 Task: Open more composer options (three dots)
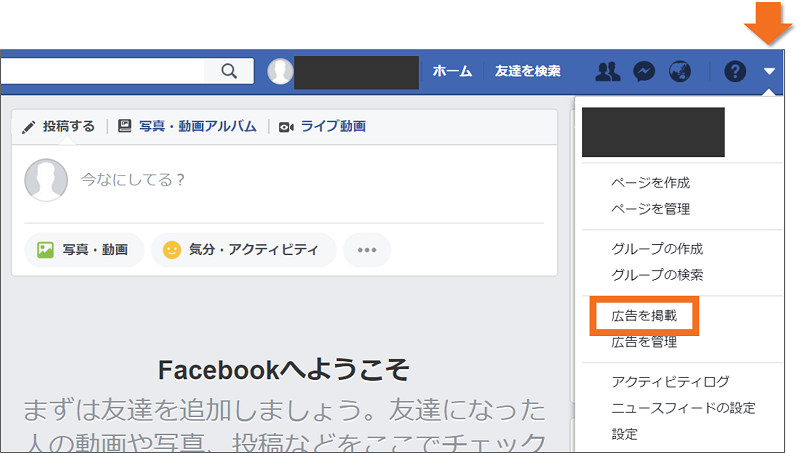(x=367, y=250)
